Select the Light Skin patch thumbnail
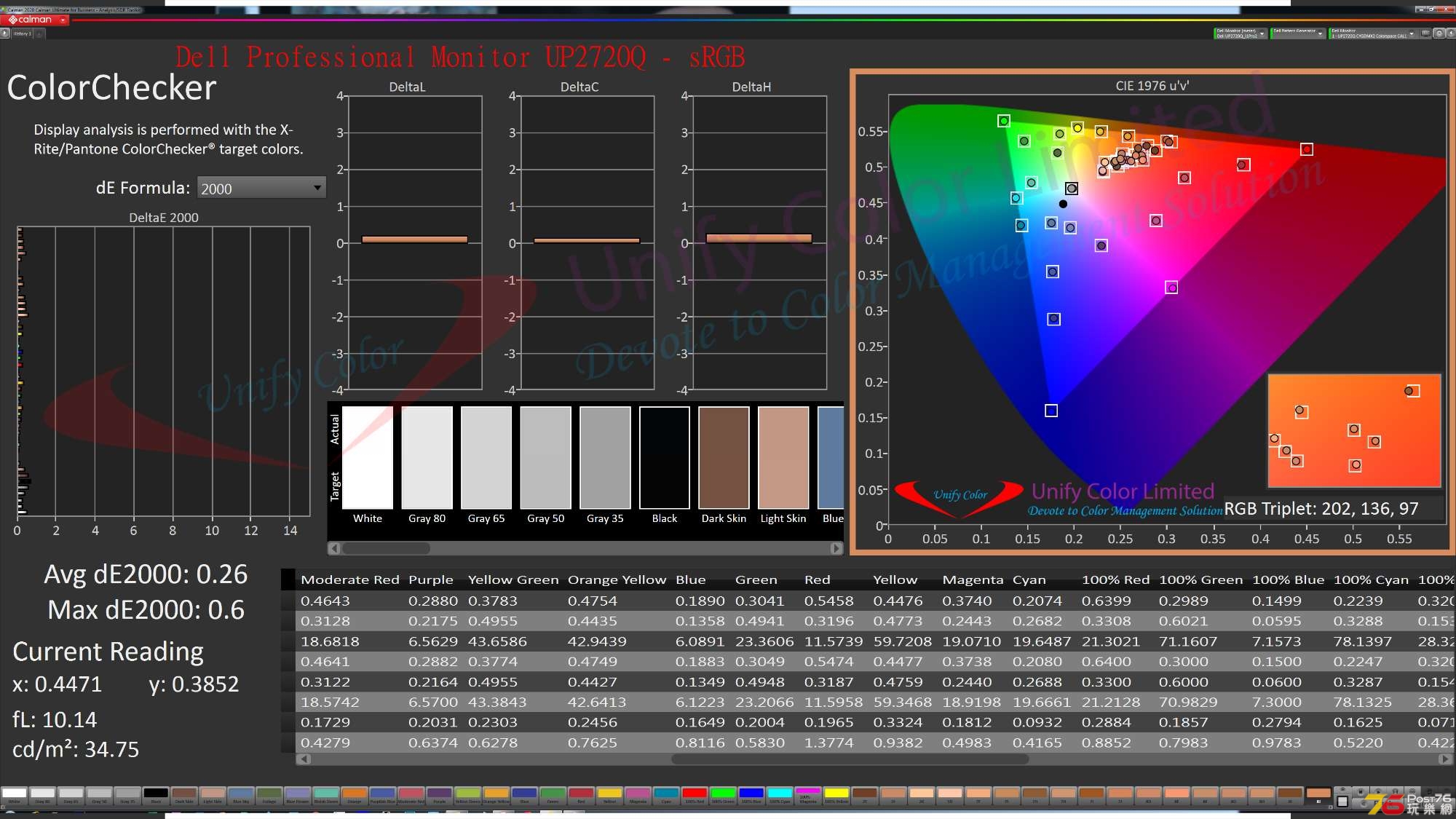 coord(783,458)
